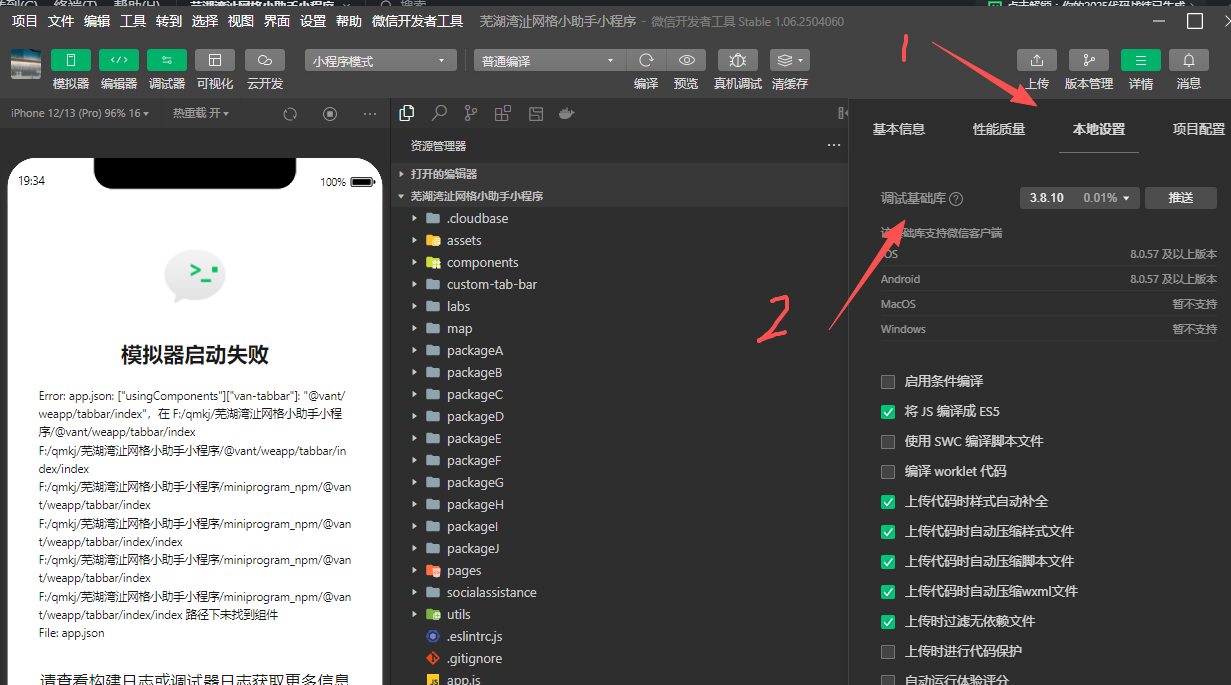This screenshot has width=1231, height=685.
Task: Open the app.js file
Action: point(463,680)
